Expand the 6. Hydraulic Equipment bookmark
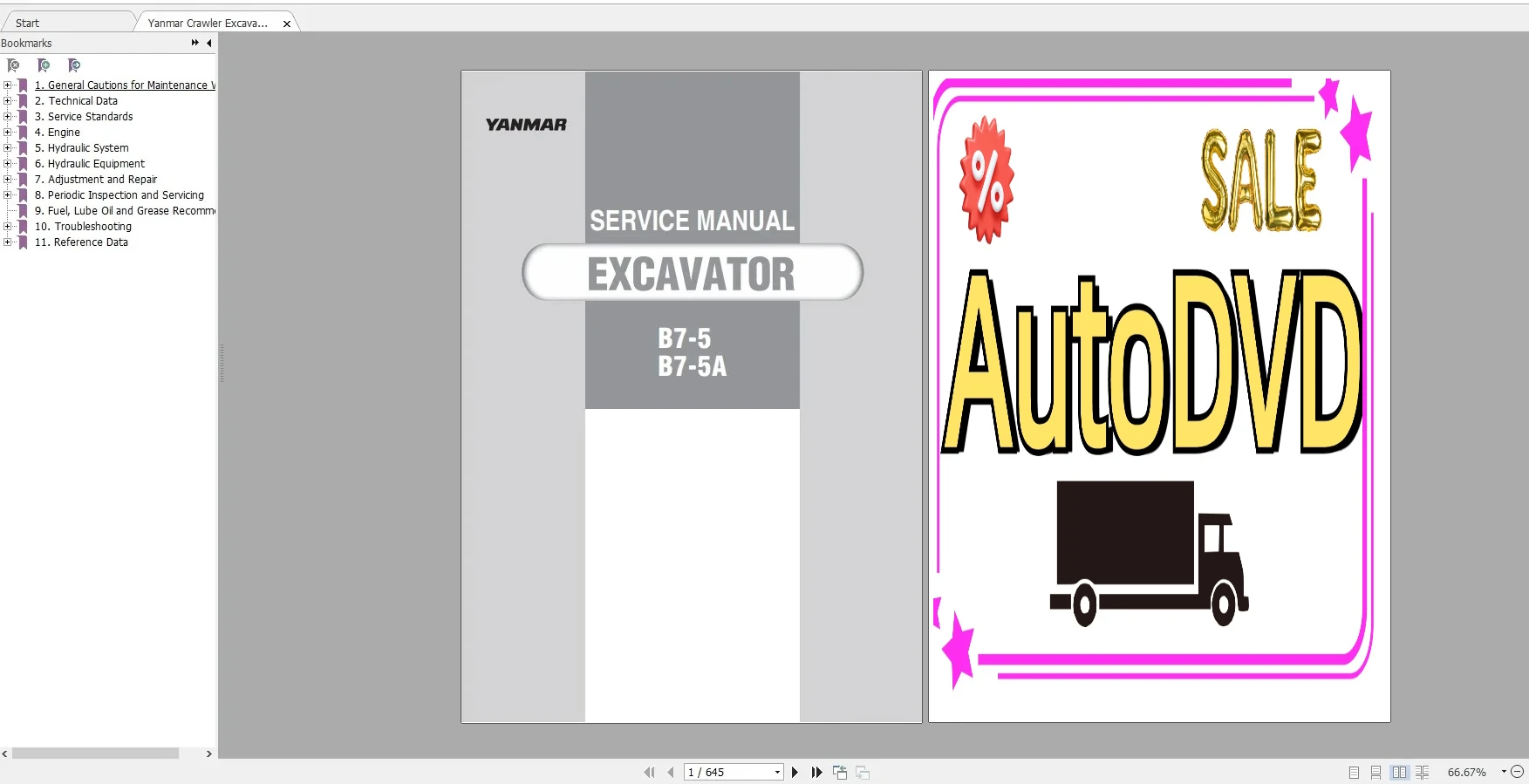Viewport: 1529px width, 784px height. [x=8, y=164]
